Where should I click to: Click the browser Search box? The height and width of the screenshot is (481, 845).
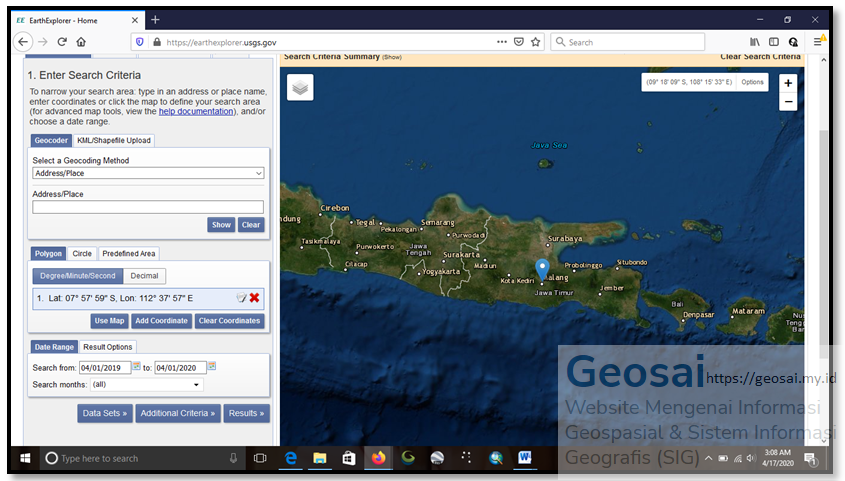coord(628,42)
